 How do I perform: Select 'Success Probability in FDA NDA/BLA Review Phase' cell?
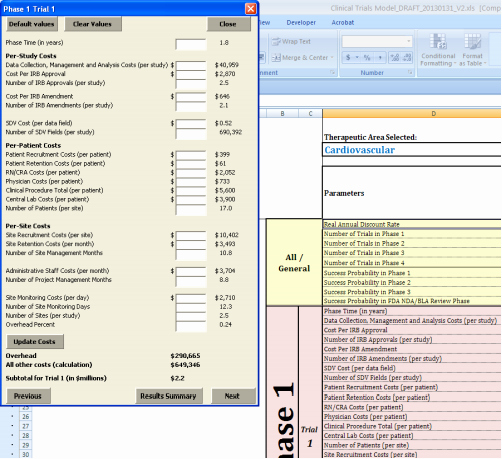point(412,301)
